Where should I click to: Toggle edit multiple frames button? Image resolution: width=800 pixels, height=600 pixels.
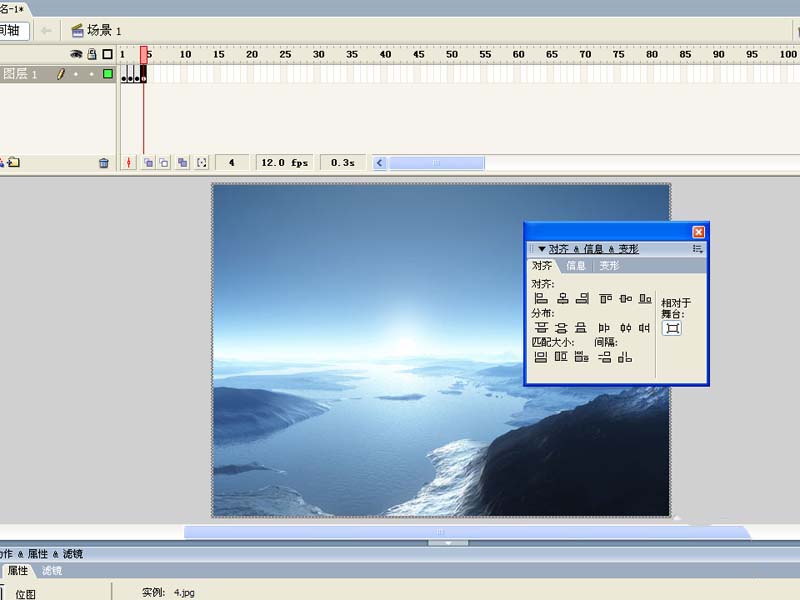[x=182, y=163]
